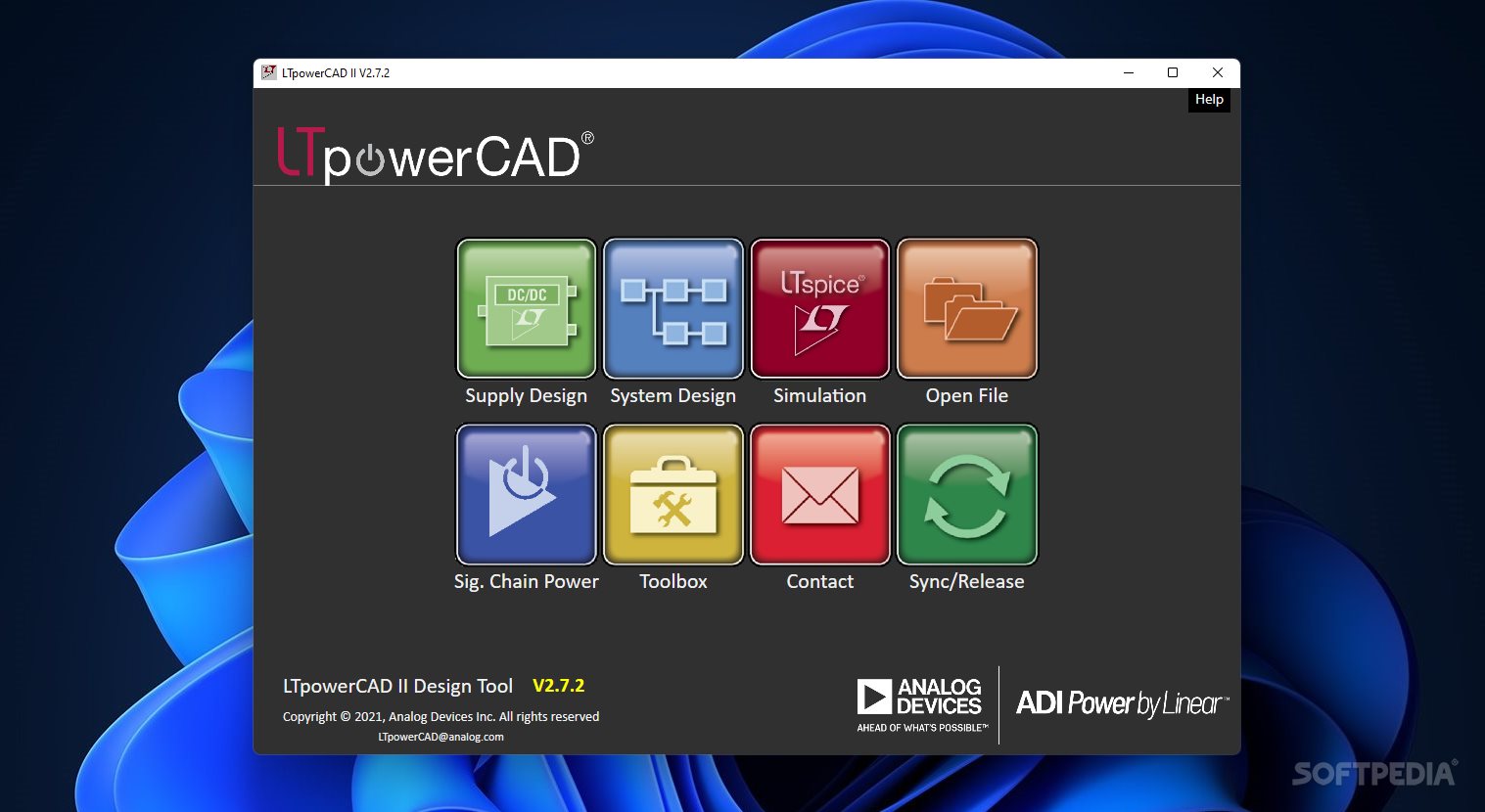Click the Sig. Chain Power label

point(526,582)
